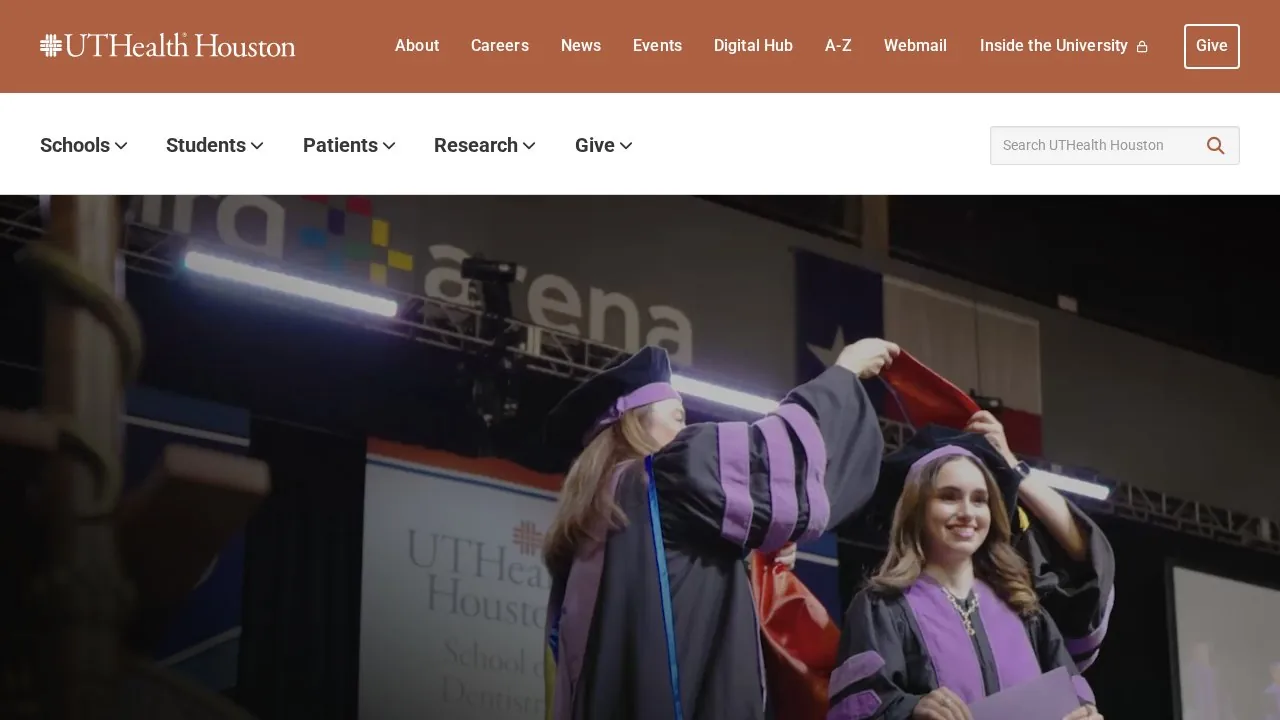Click the UTHealth Houston logo
Viewport: 1280px width, 720px height.
tap(168, 46)
